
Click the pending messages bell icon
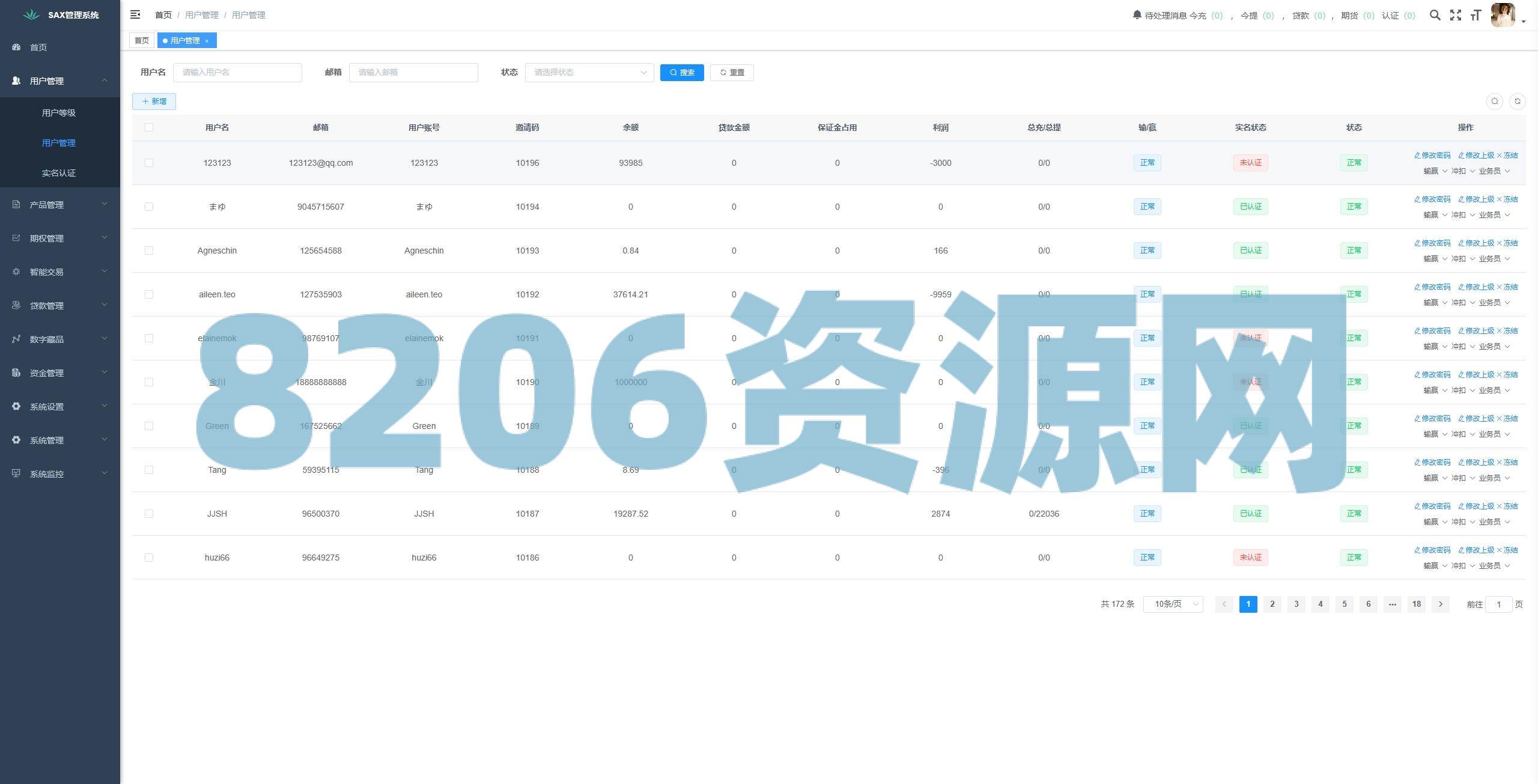(x=1137, y=14)
